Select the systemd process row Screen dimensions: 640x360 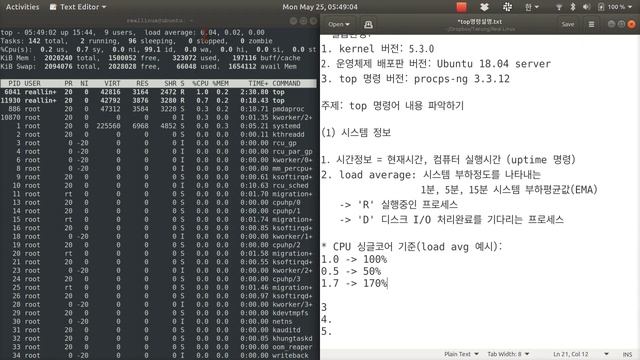point(158,126)
